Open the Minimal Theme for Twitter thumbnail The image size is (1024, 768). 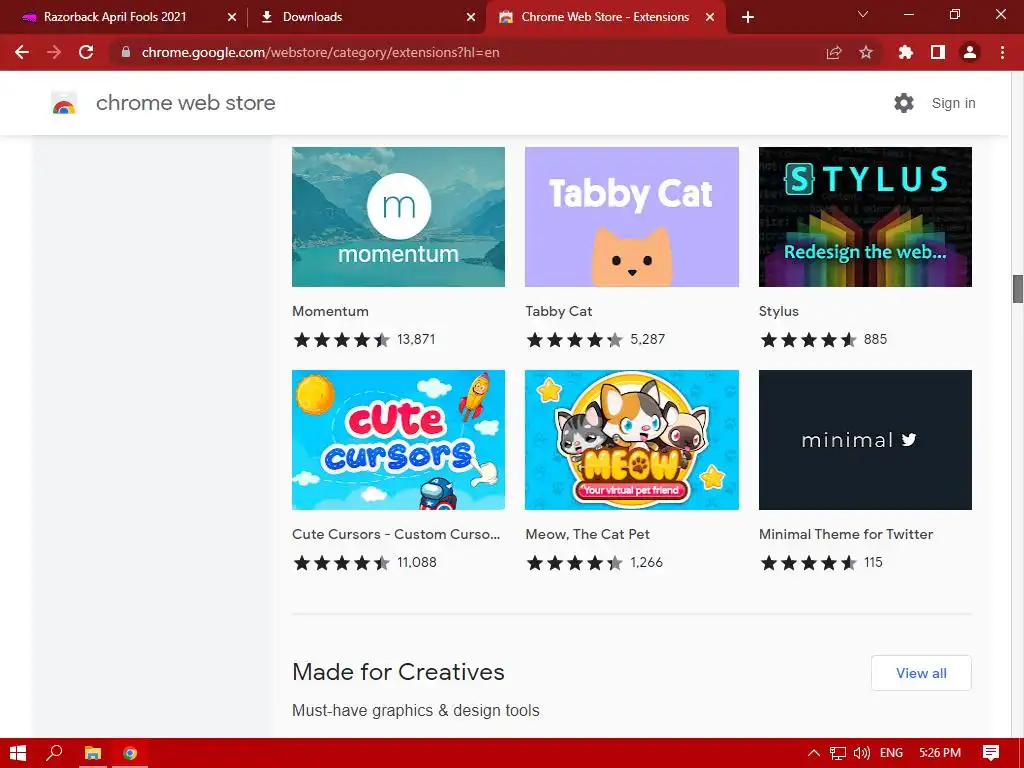(865, 440)
